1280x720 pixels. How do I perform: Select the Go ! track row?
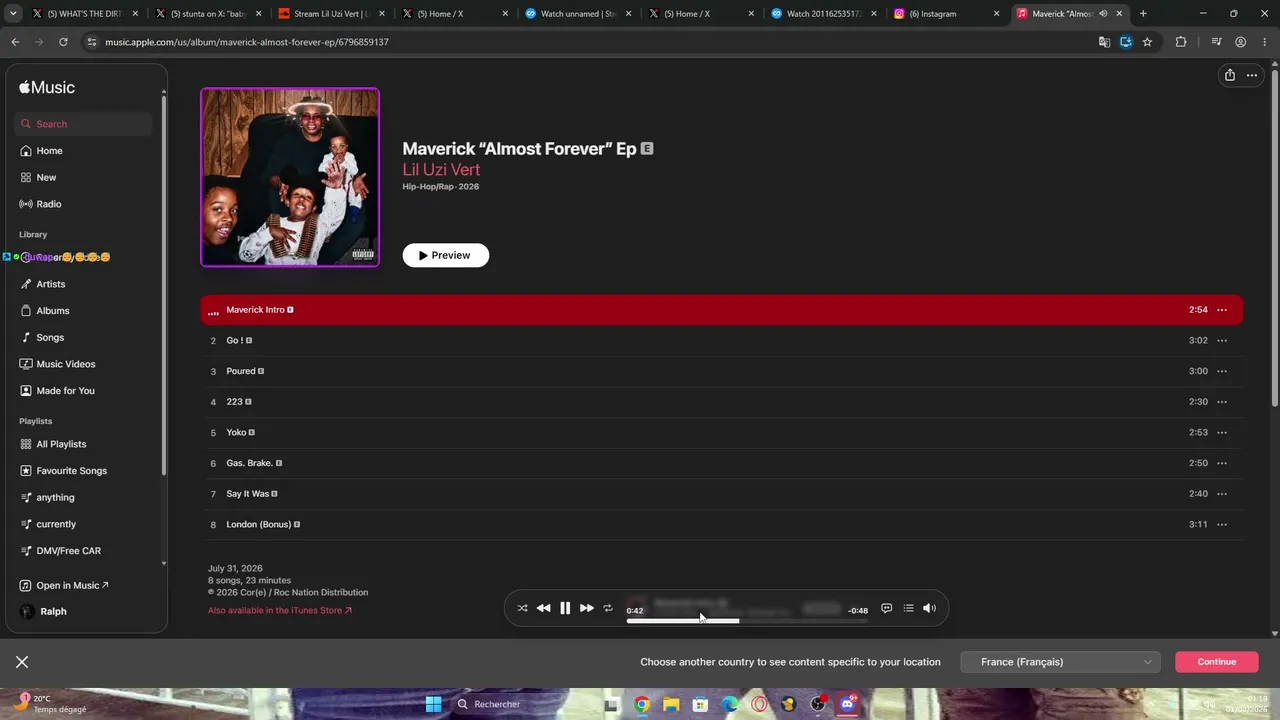coord(721,341)
